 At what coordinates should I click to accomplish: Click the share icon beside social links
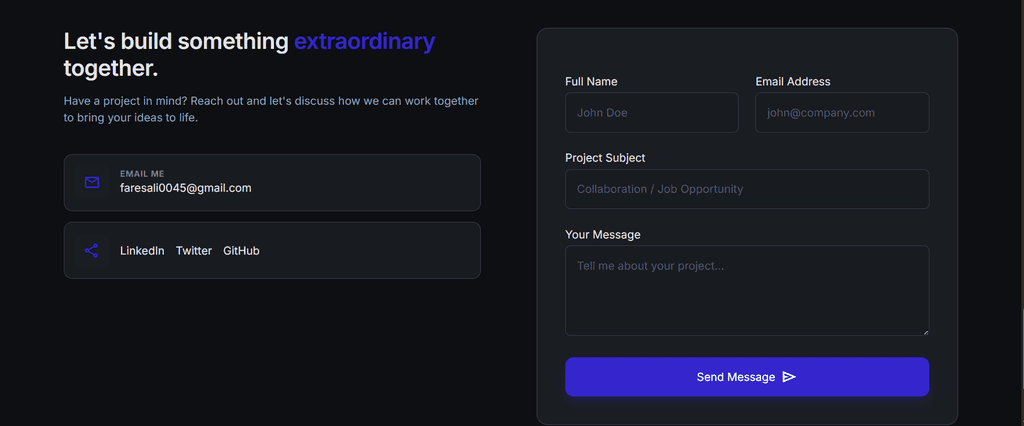[x=91, y=250]
